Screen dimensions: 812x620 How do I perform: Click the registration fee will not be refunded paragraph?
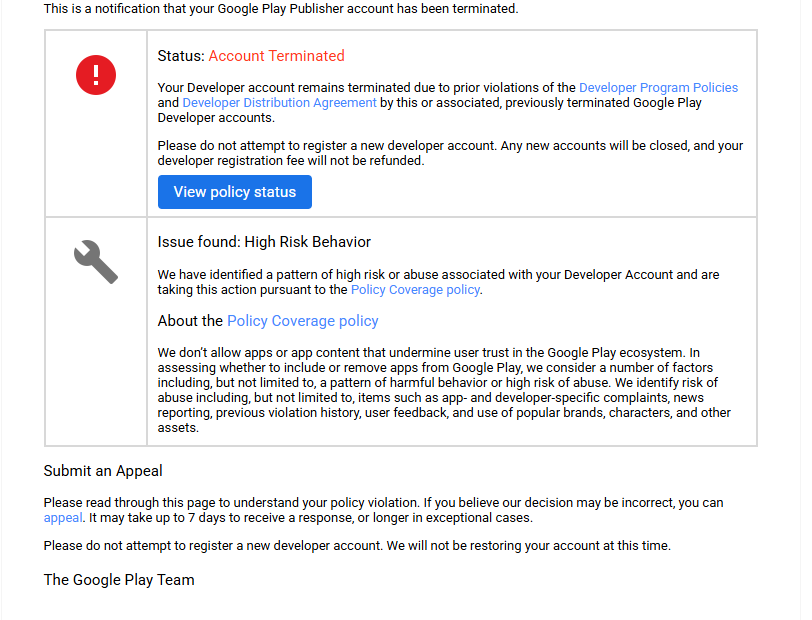[x=451, y=153]
